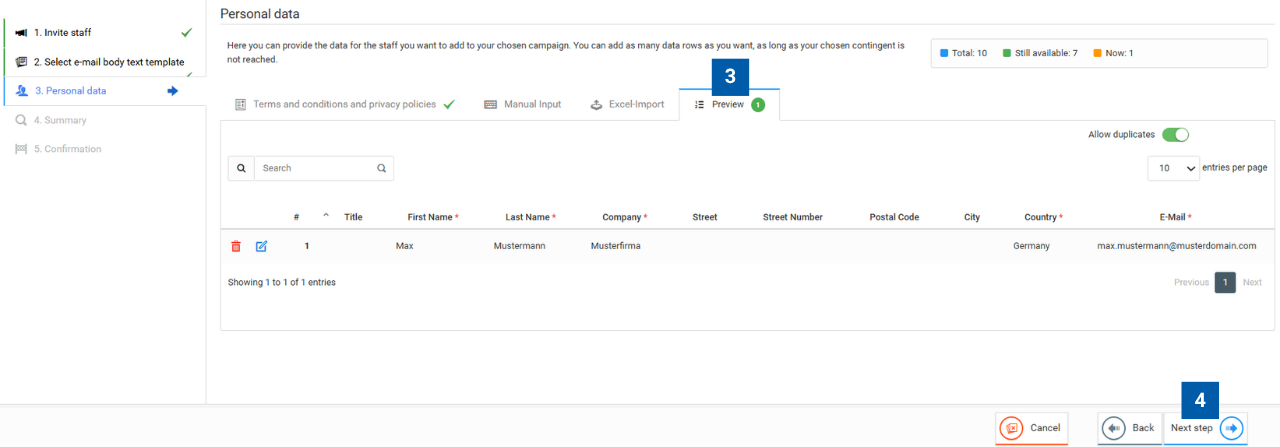Click the green check on Terms and conditions tab
This screenshot has width=1280, height=447.
click(449, 104)
